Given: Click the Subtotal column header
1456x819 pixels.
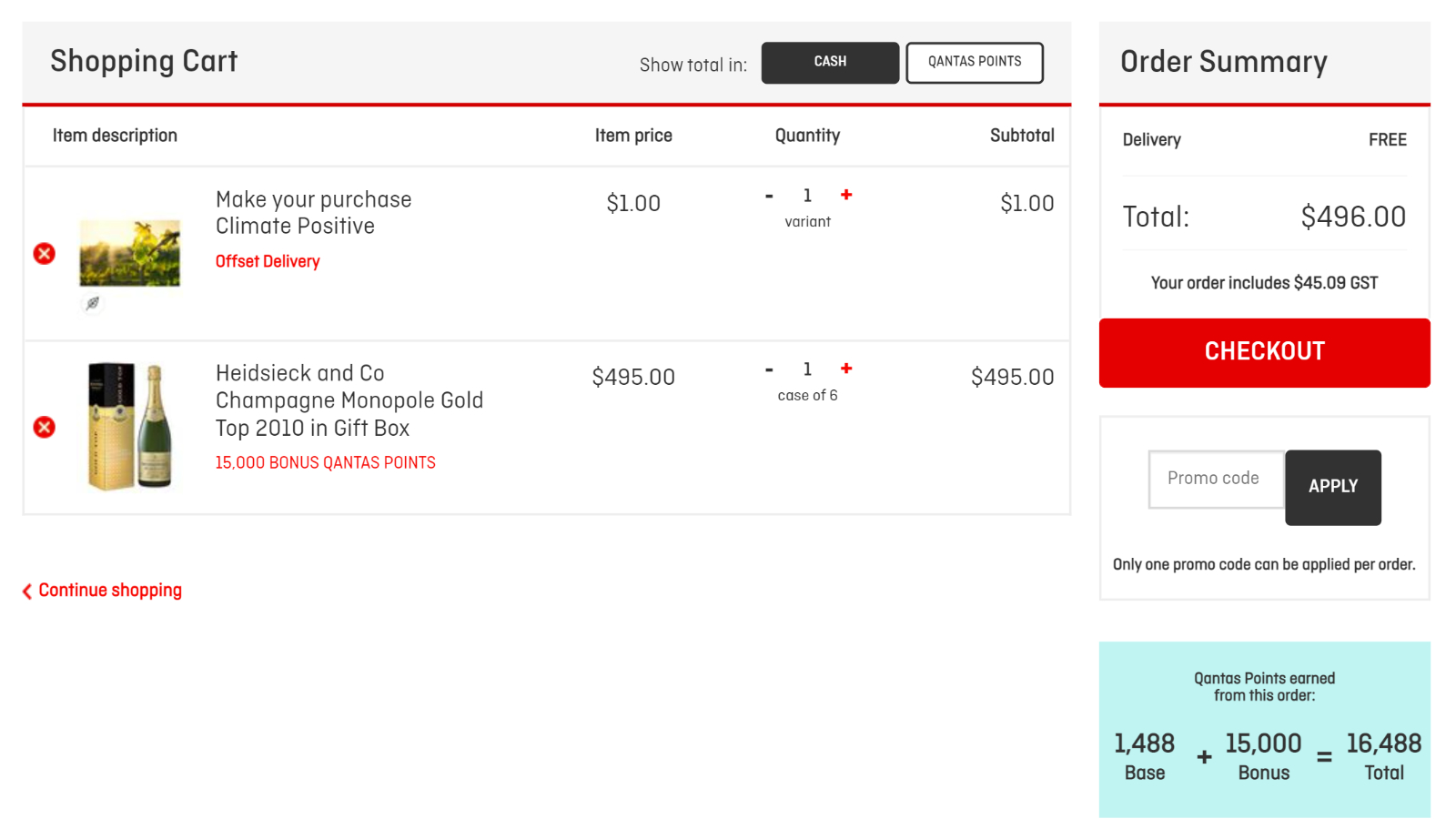Looking at the screenshot, I should [x=1022, y=136].
